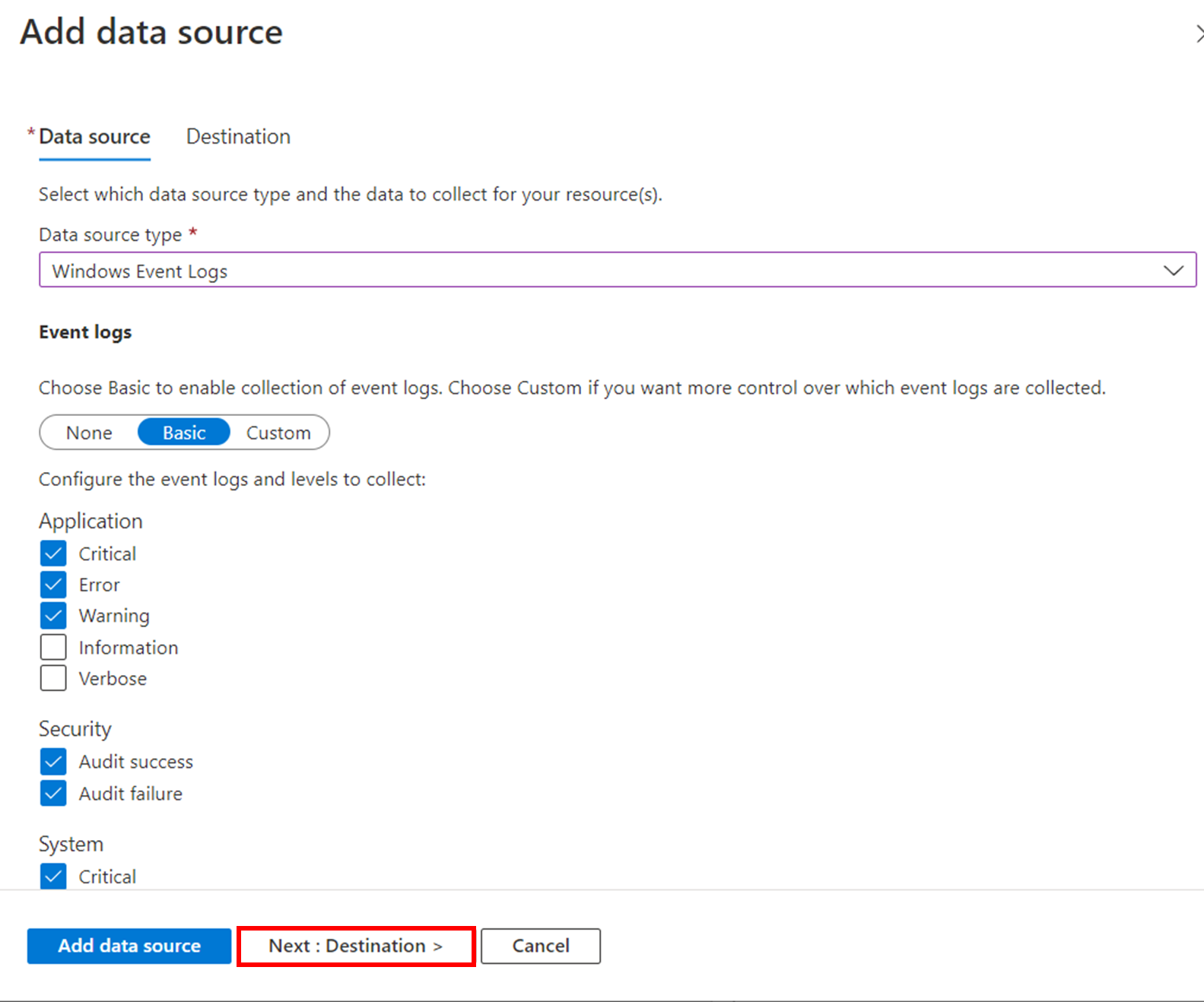
Task: Proceed with Next : Destination button
Action: click(x=356, y=946)
